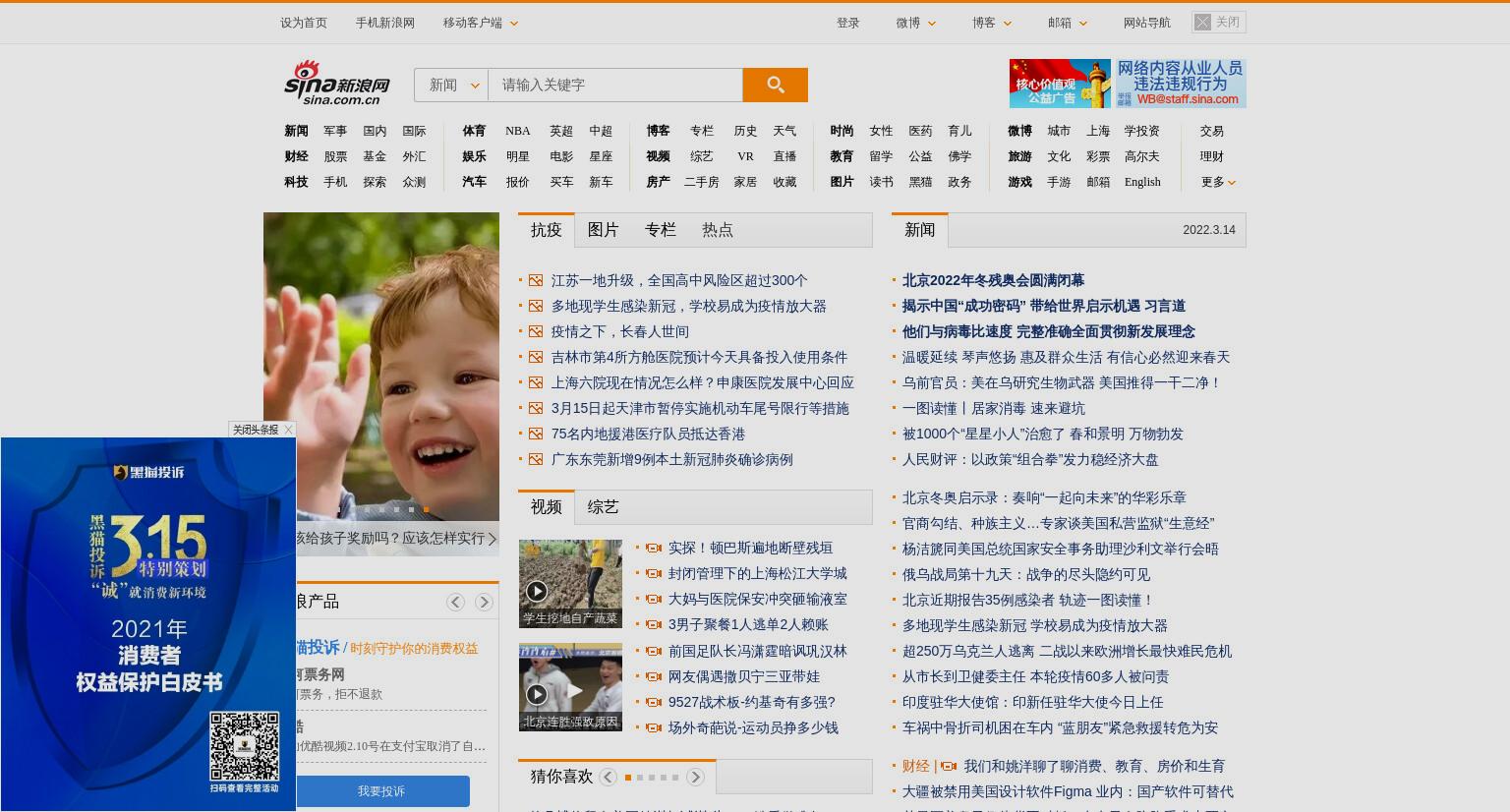Open headline 前国足队长冯潇霆暗讽巩汉林
Image resolution: width=1510 pixels, height=812 pixels.
757,651
